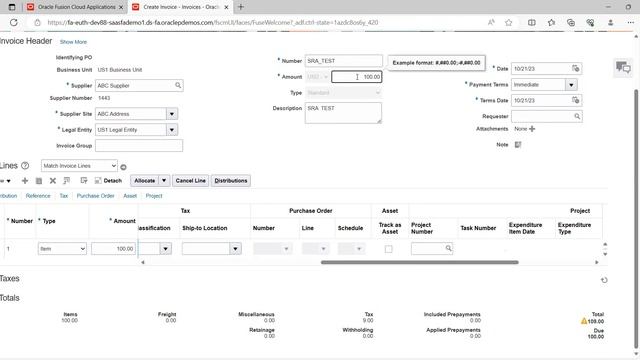Search for a Requester via magnifier icon
The width and height of the screenshot is (640, 360).
click(577, 116)
